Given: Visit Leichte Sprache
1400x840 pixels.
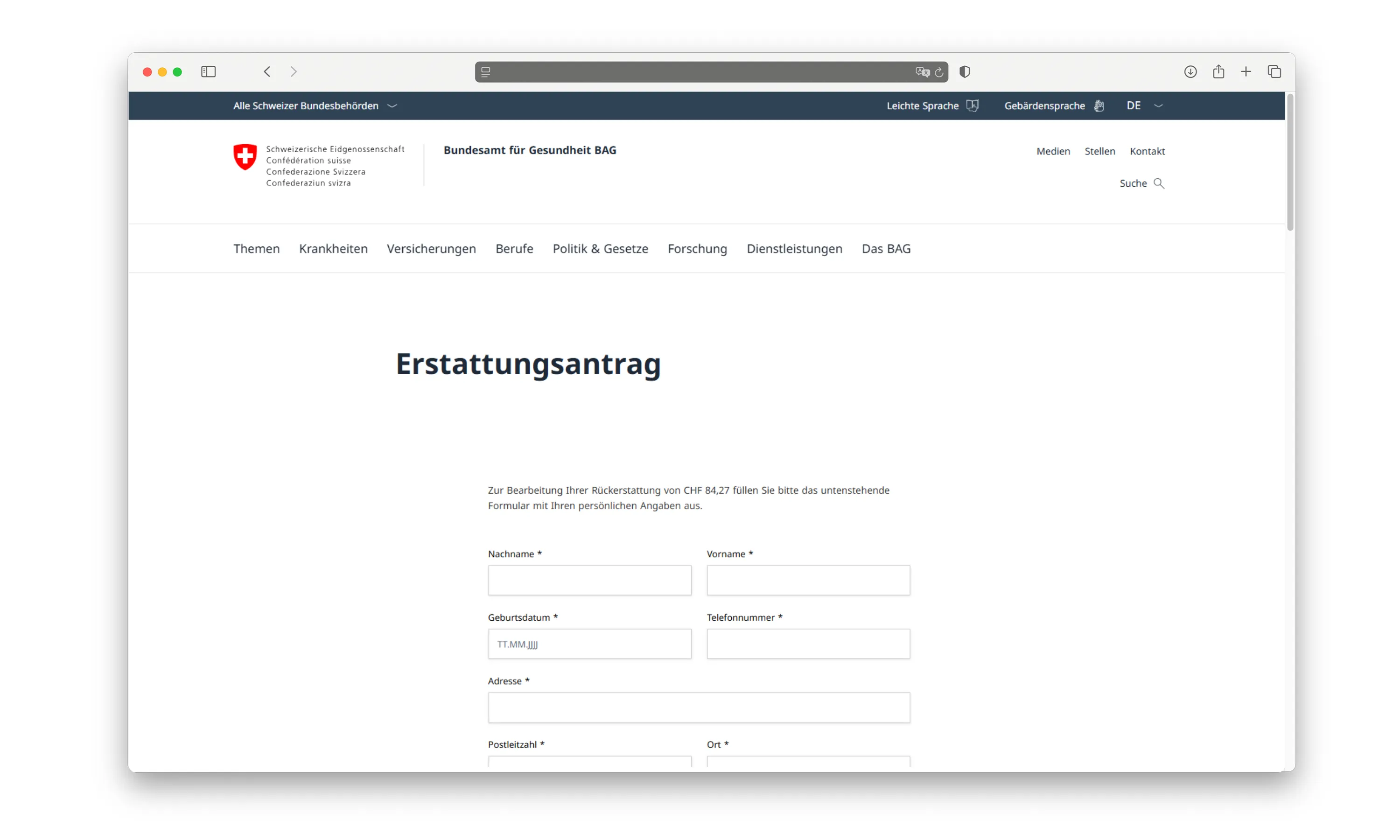Looking at the screenshot, I should 923,105.
